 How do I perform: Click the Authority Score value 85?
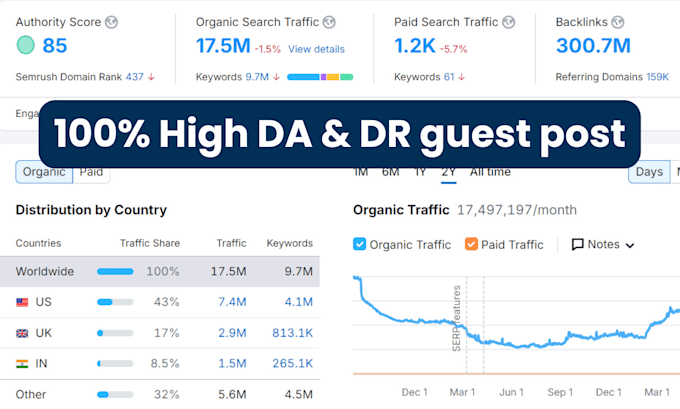(55, 46)
